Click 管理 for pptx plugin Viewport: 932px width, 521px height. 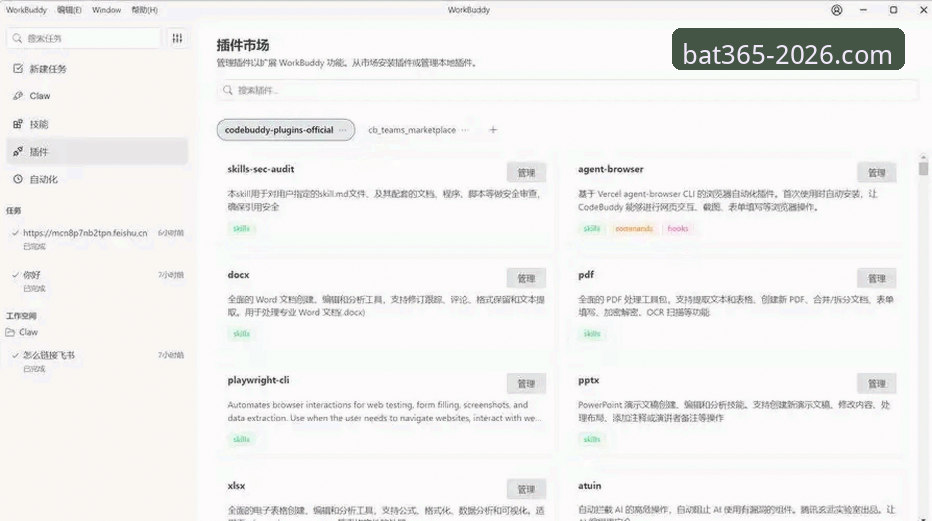tap(877, 384)
